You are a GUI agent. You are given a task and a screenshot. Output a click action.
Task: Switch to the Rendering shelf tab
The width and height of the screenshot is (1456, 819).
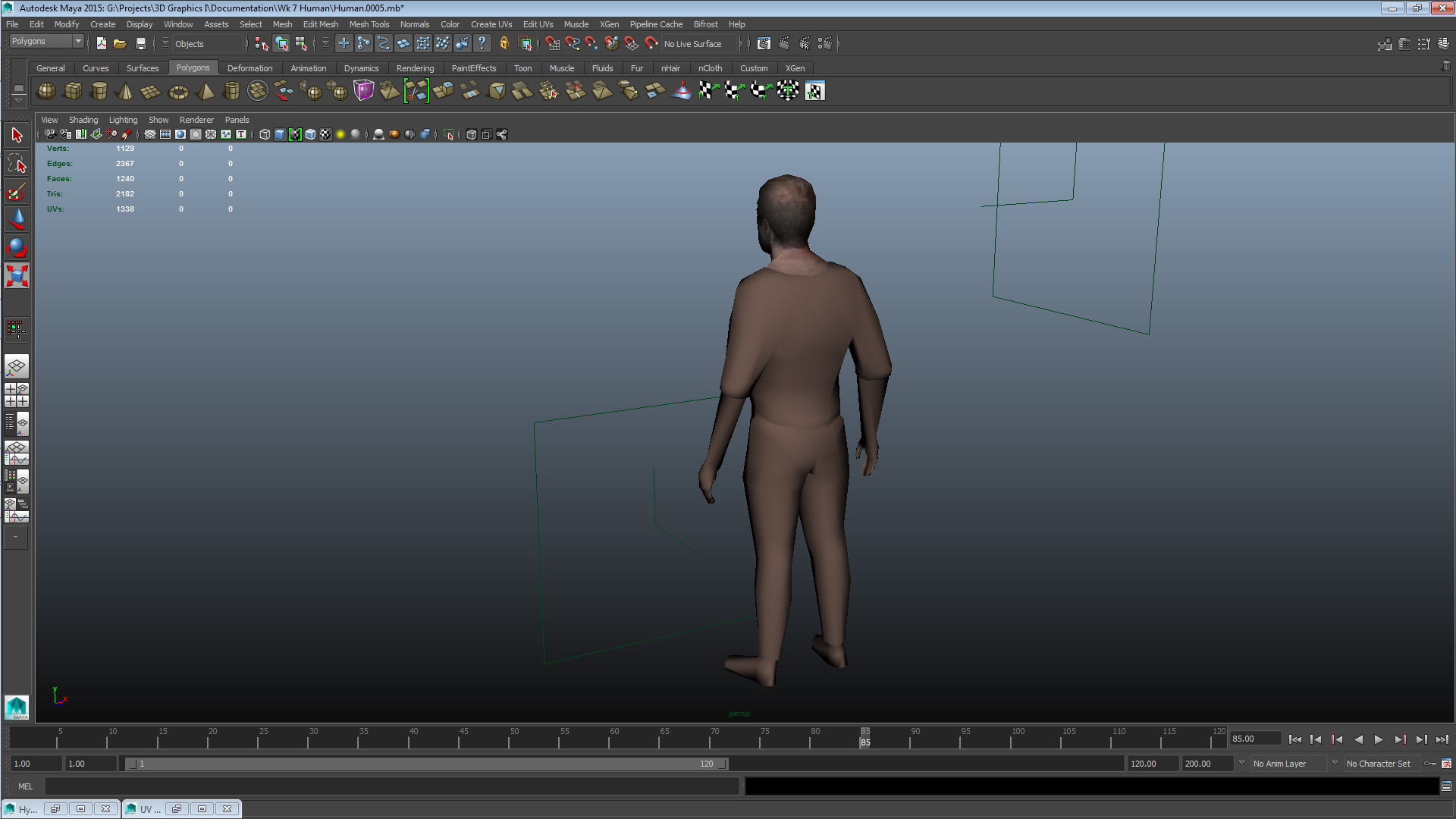[x=416, y=68]
